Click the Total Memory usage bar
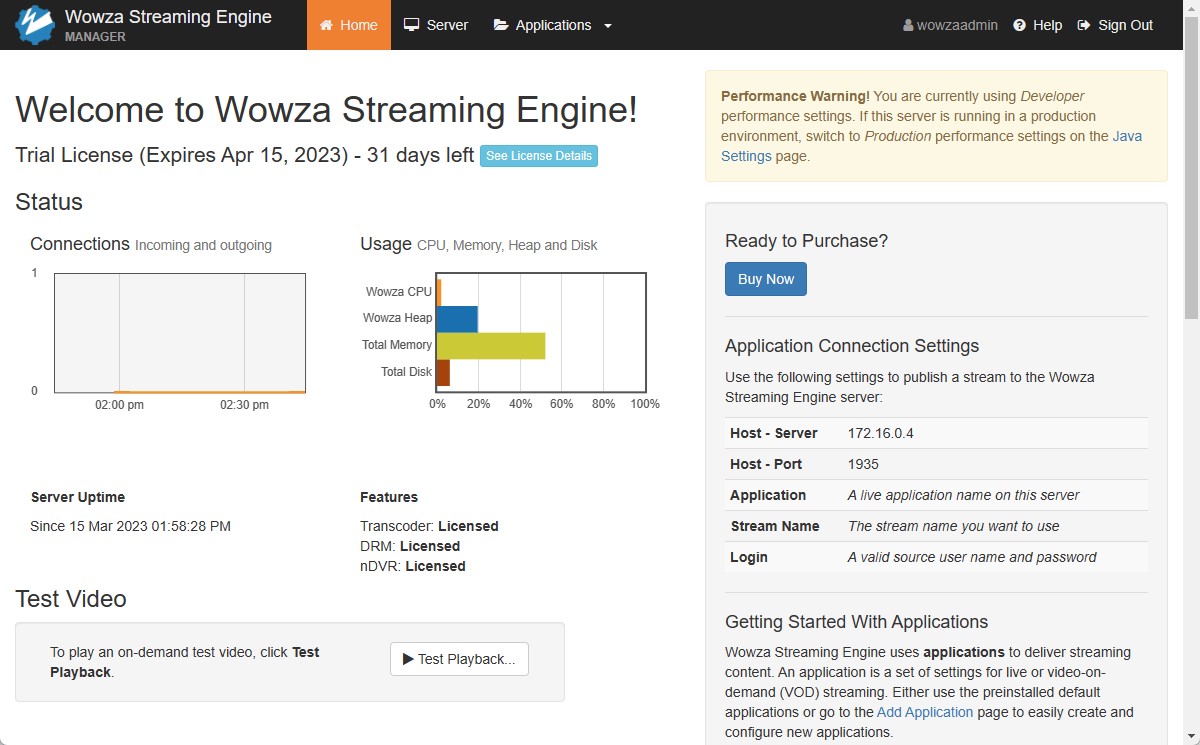The image size is (1200, 745). tap(490, 345)
